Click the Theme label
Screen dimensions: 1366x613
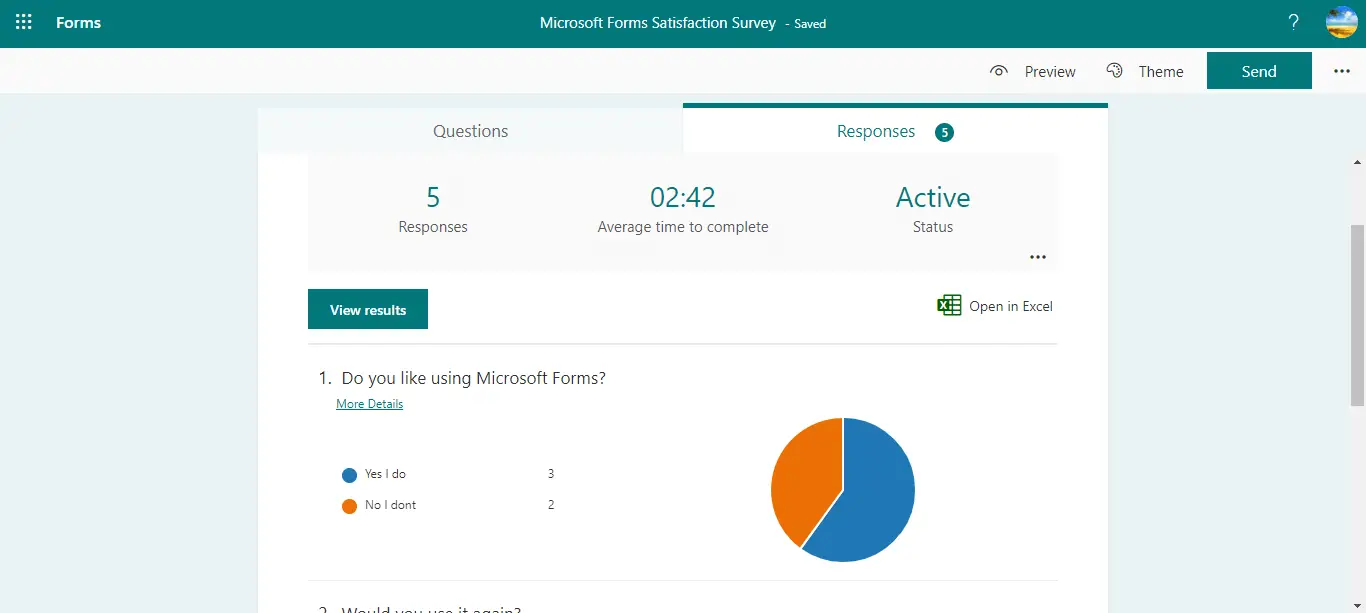click(x=1161, y=72)
